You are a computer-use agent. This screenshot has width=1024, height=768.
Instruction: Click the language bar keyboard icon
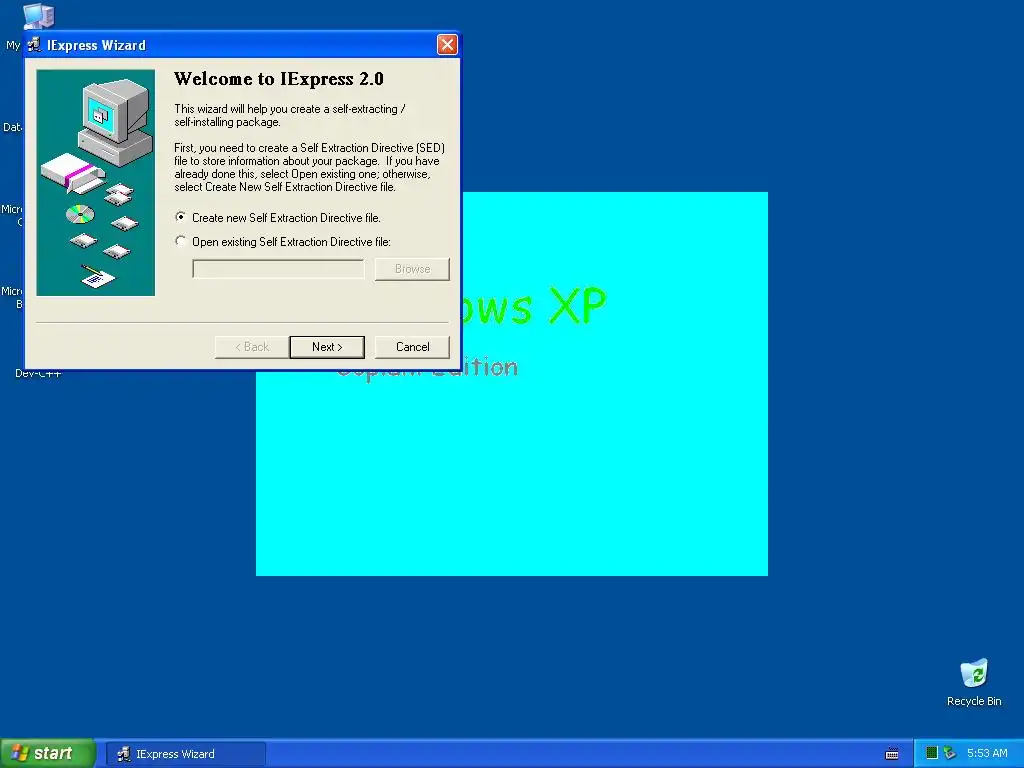[x=891, y=754]
